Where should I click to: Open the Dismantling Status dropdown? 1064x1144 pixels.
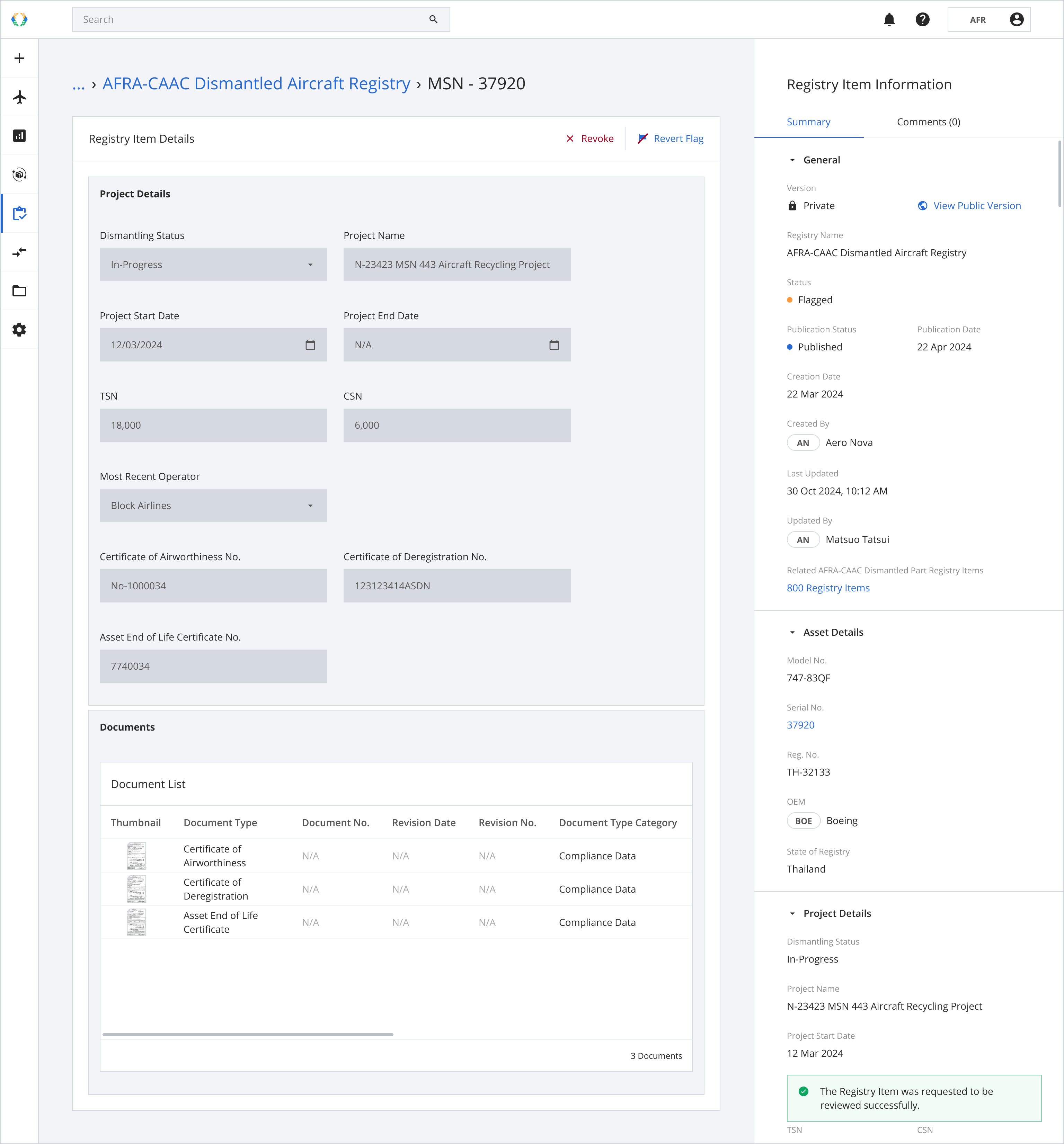point(213,265)
